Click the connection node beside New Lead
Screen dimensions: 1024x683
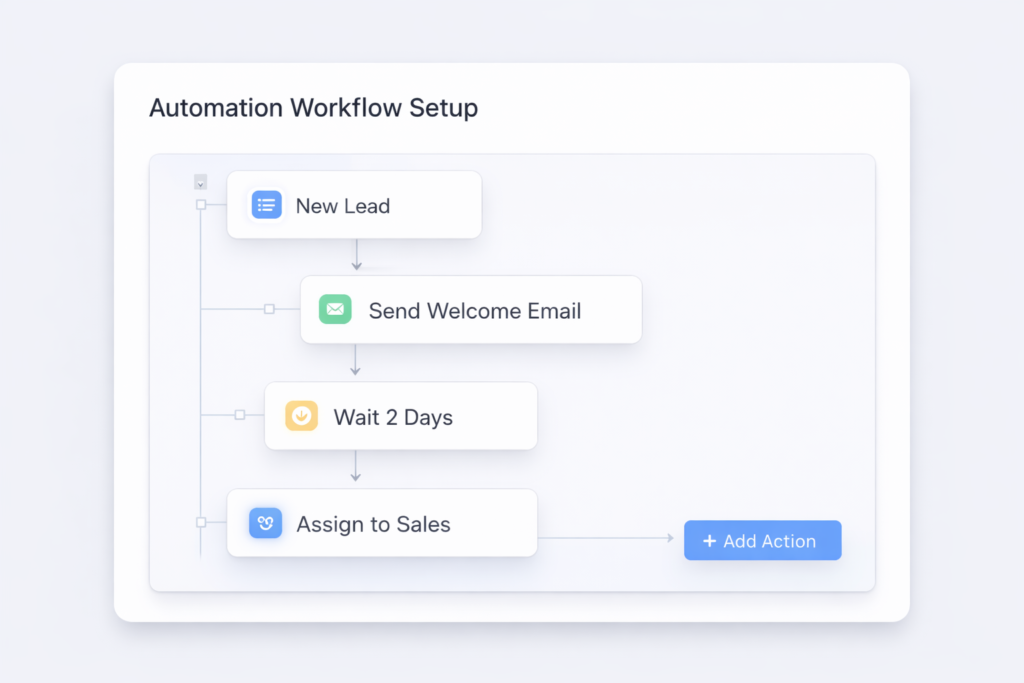pos(203,204)
